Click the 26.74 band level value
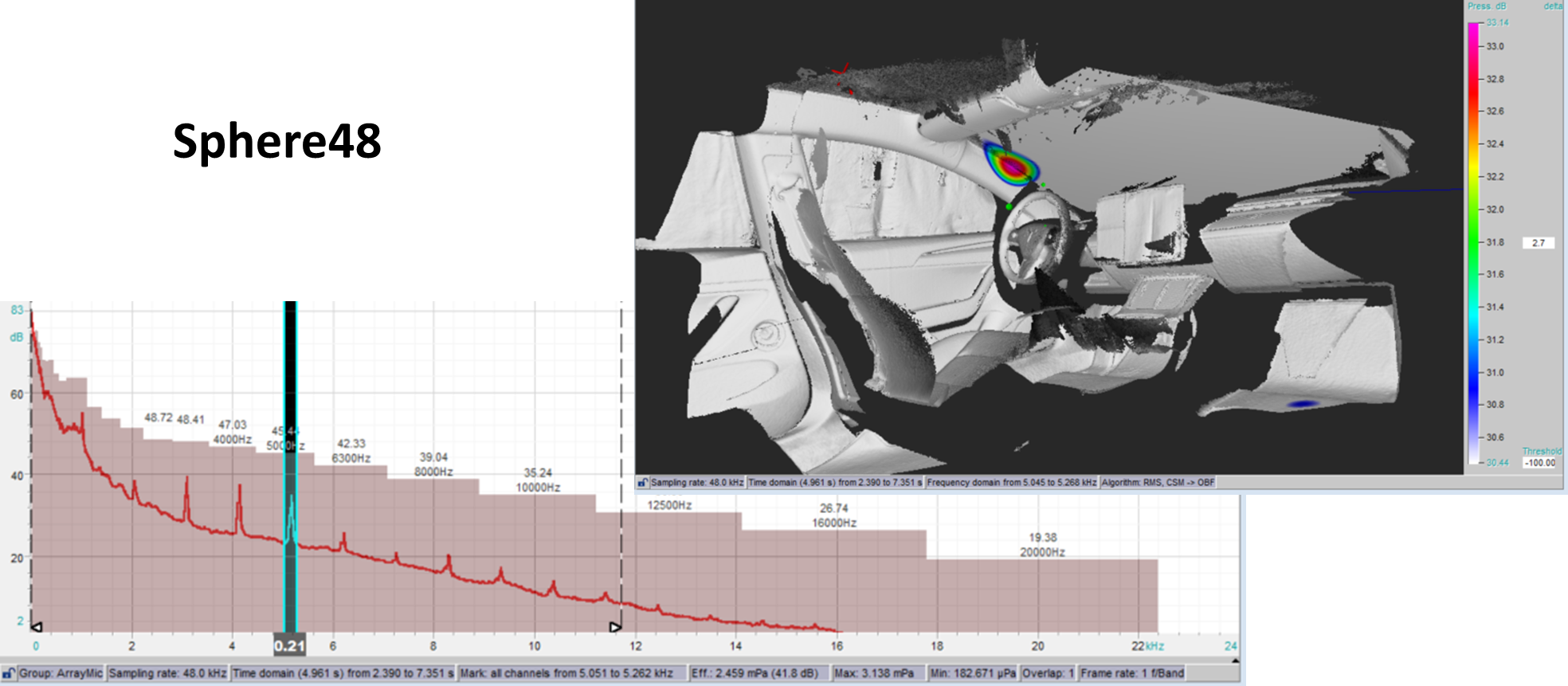This screenshot has width=1568, height=686. [834, 508]
